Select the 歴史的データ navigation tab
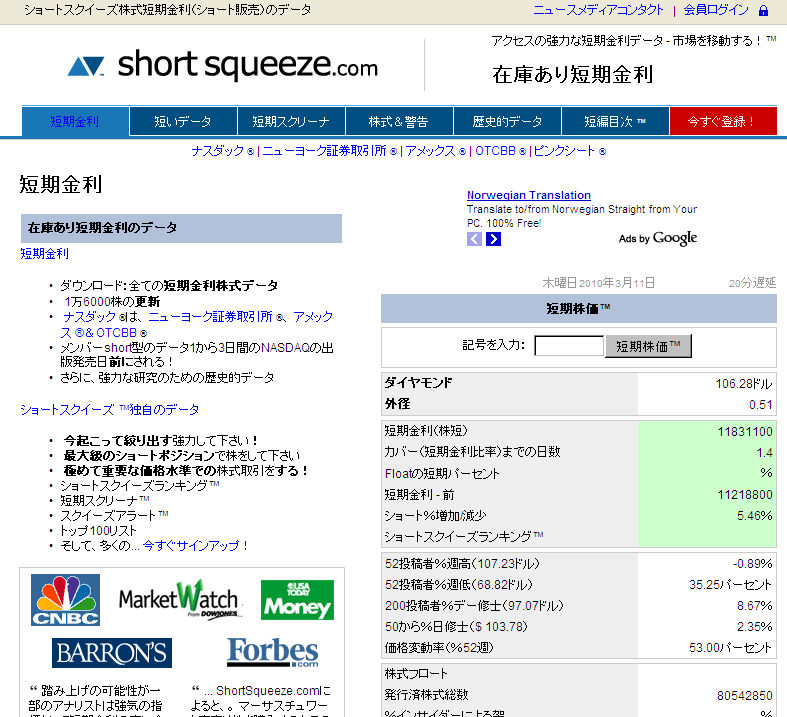This screenshot has height=717, width=787. (507, 122)
